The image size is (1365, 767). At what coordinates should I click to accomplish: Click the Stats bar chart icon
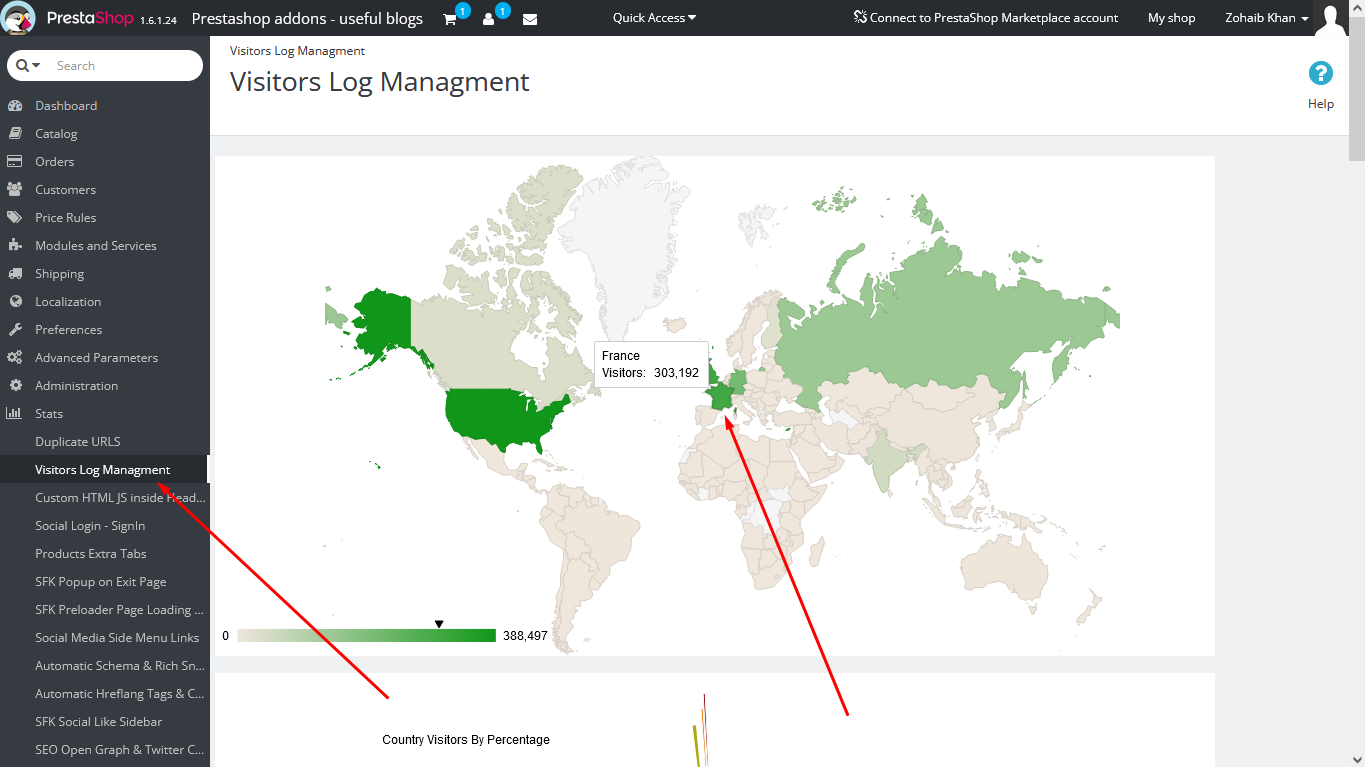point(15,413)
